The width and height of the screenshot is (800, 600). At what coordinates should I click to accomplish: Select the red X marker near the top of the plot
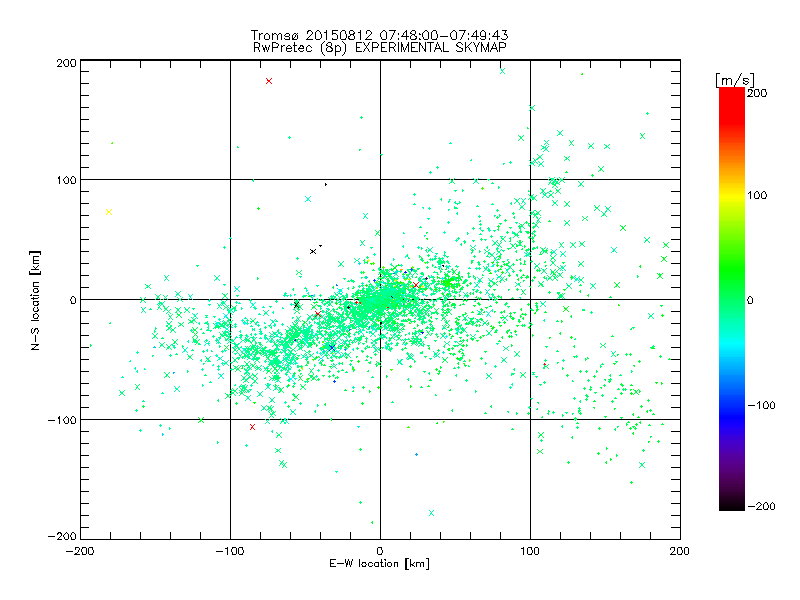[269, 81]
